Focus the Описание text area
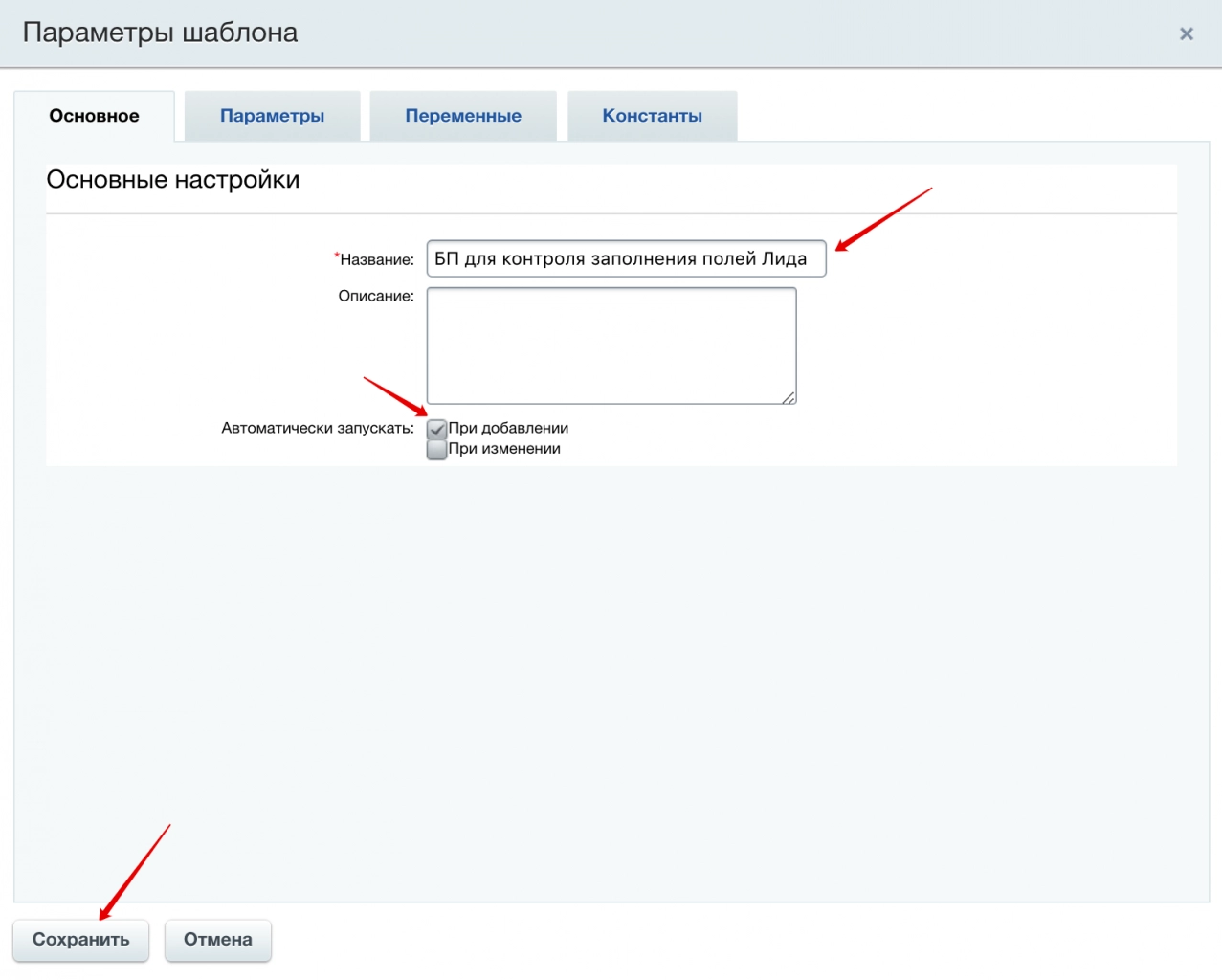The width and height of the screenshot is (1222, 980). 611,345
